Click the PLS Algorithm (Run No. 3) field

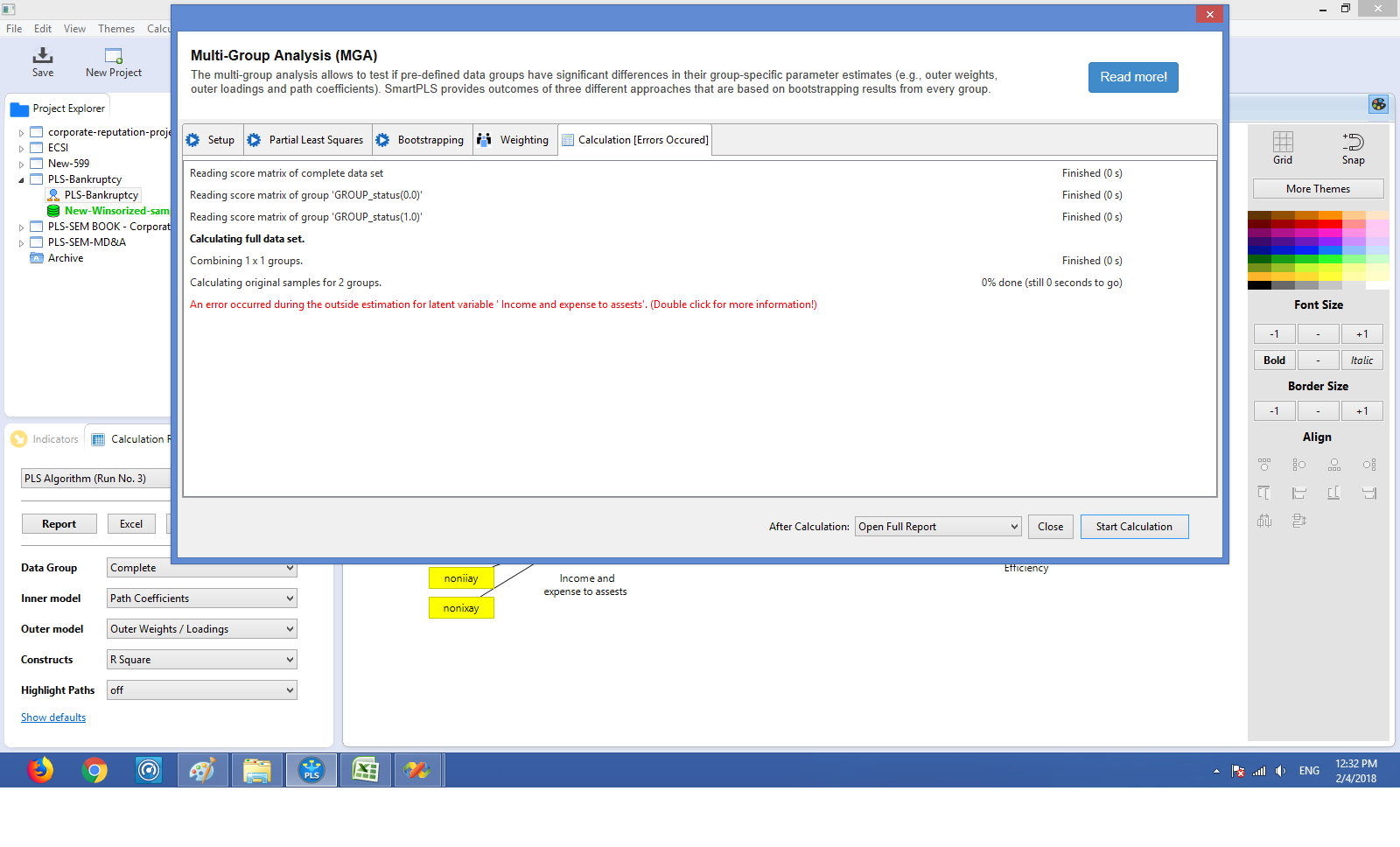[96, 479]
